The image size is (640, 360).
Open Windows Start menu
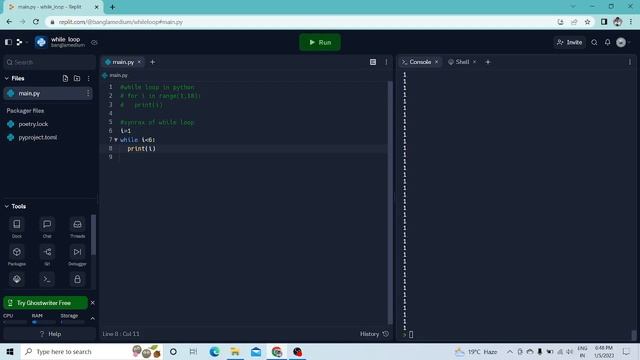tap(10, 351)
